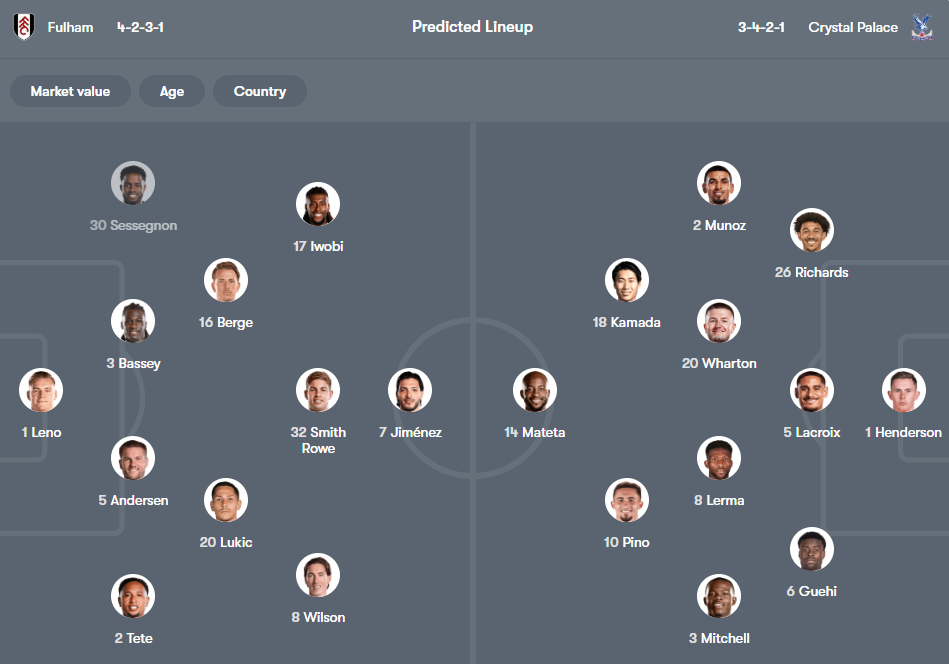The height and width of the screenshot is (664, 949).
Task: Select goalkeeper Henderson's player photo
Action: [x=903, y=390]
